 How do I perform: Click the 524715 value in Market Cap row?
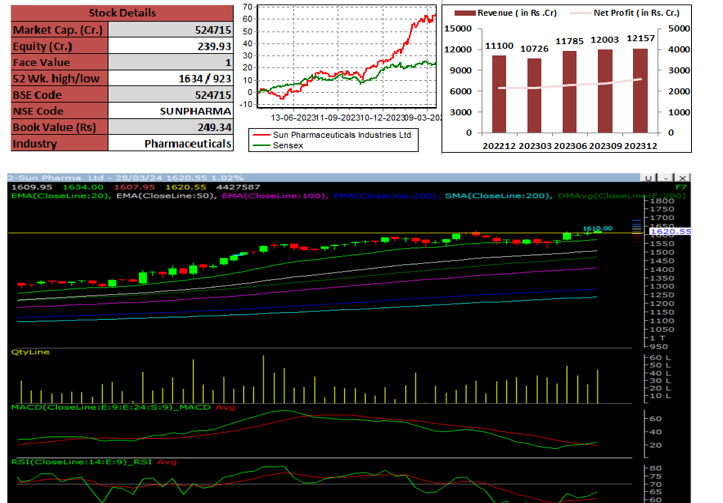click(x=213, y=30)
